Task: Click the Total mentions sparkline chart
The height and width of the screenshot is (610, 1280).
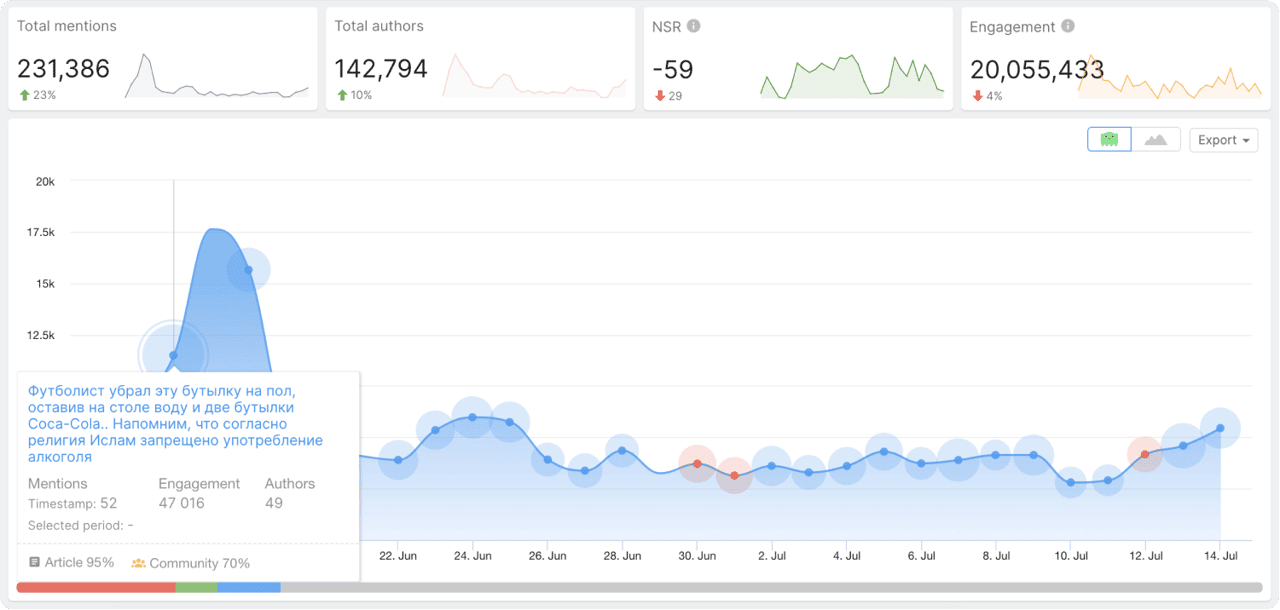Action: [x=217, y=76]
